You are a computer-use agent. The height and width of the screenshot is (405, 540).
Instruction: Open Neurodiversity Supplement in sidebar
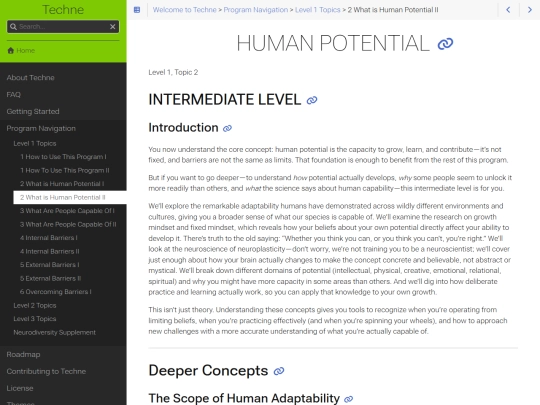tap(54, 332)
